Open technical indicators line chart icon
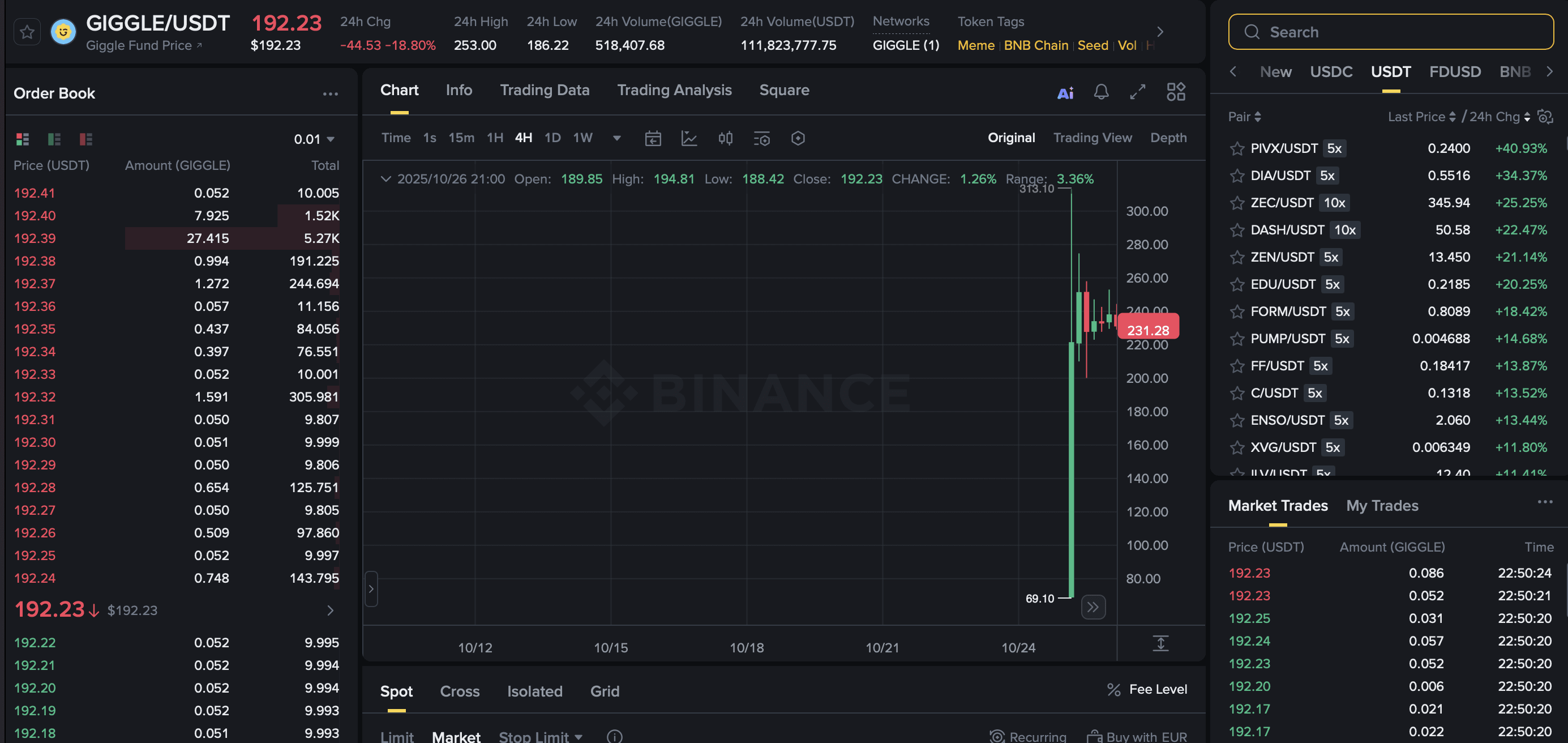This screenshot has width=1568, height=743. pos(688,138)
